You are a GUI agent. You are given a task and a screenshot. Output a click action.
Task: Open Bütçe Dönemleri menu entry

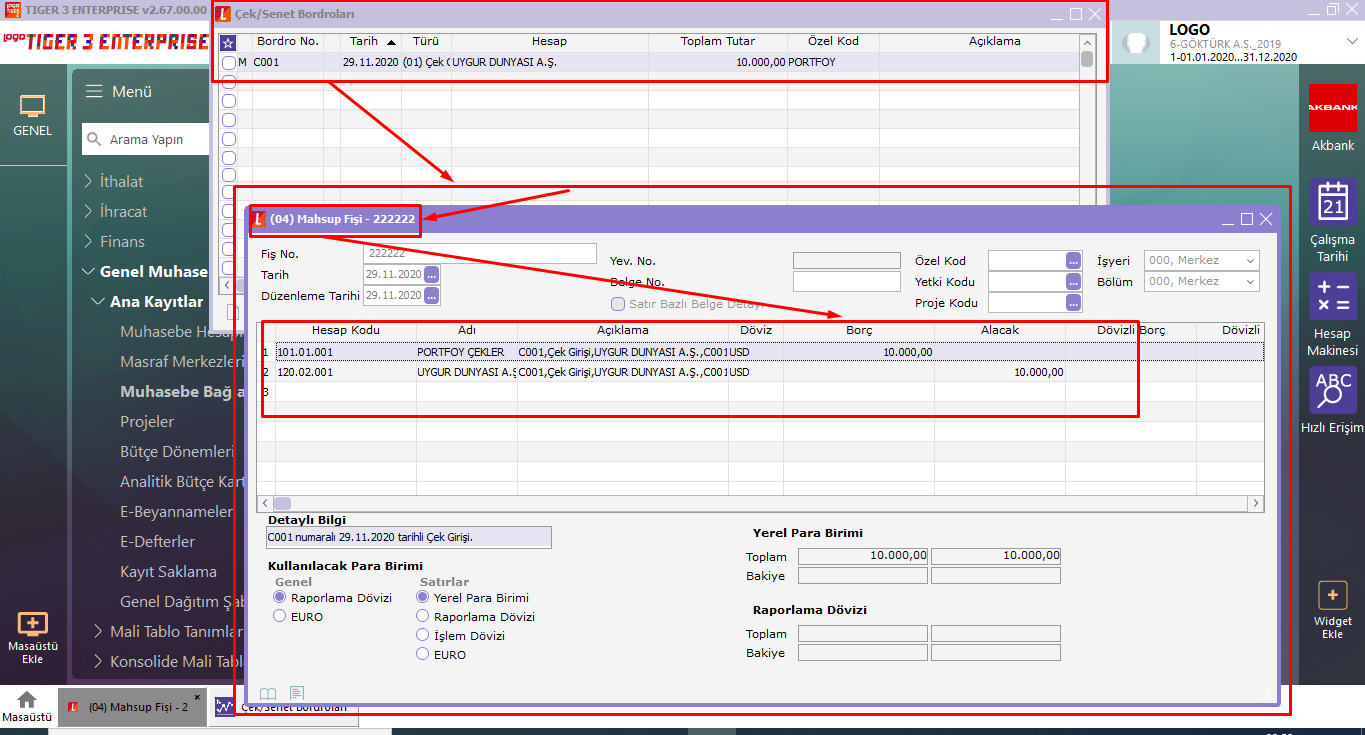(x=177, y=451)
